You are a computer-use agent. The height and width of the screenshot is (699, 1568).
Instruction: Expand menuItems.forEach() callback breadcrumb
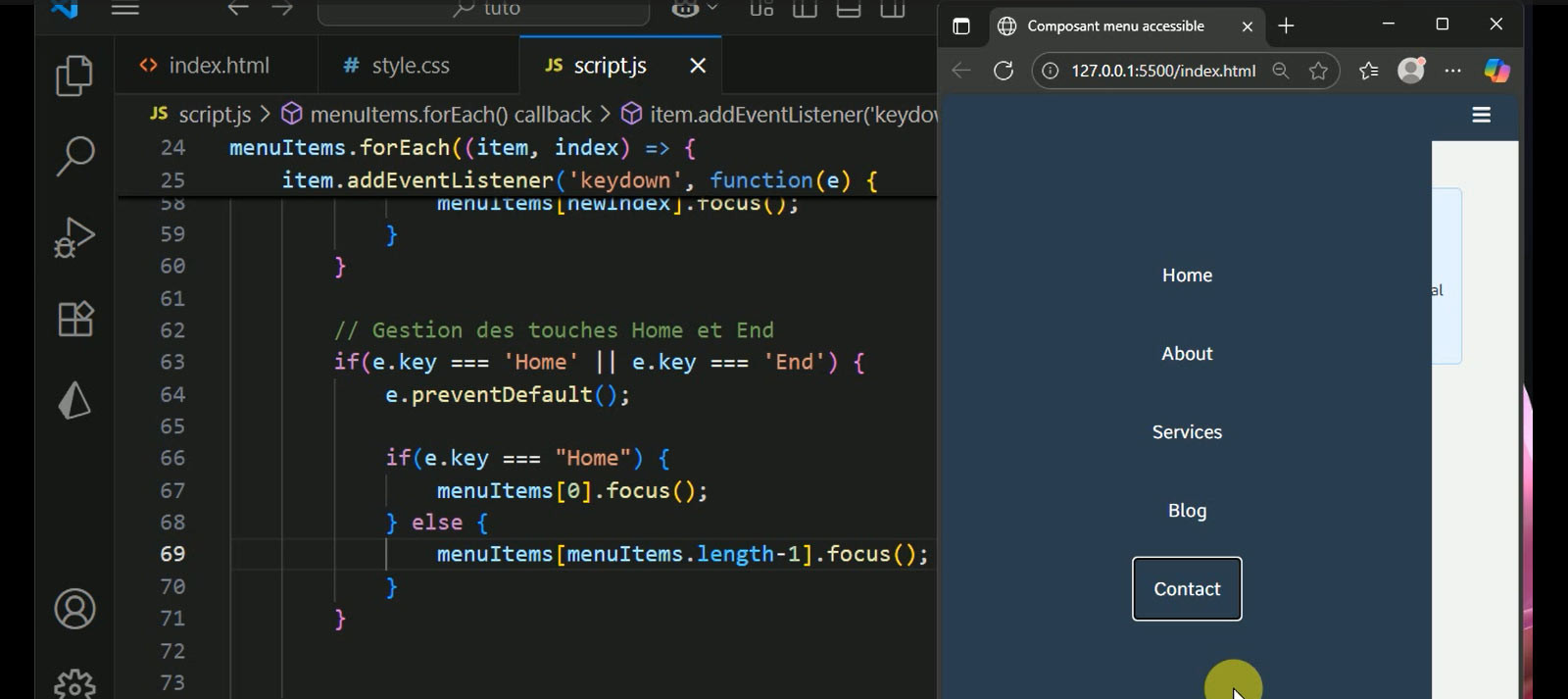450,115
